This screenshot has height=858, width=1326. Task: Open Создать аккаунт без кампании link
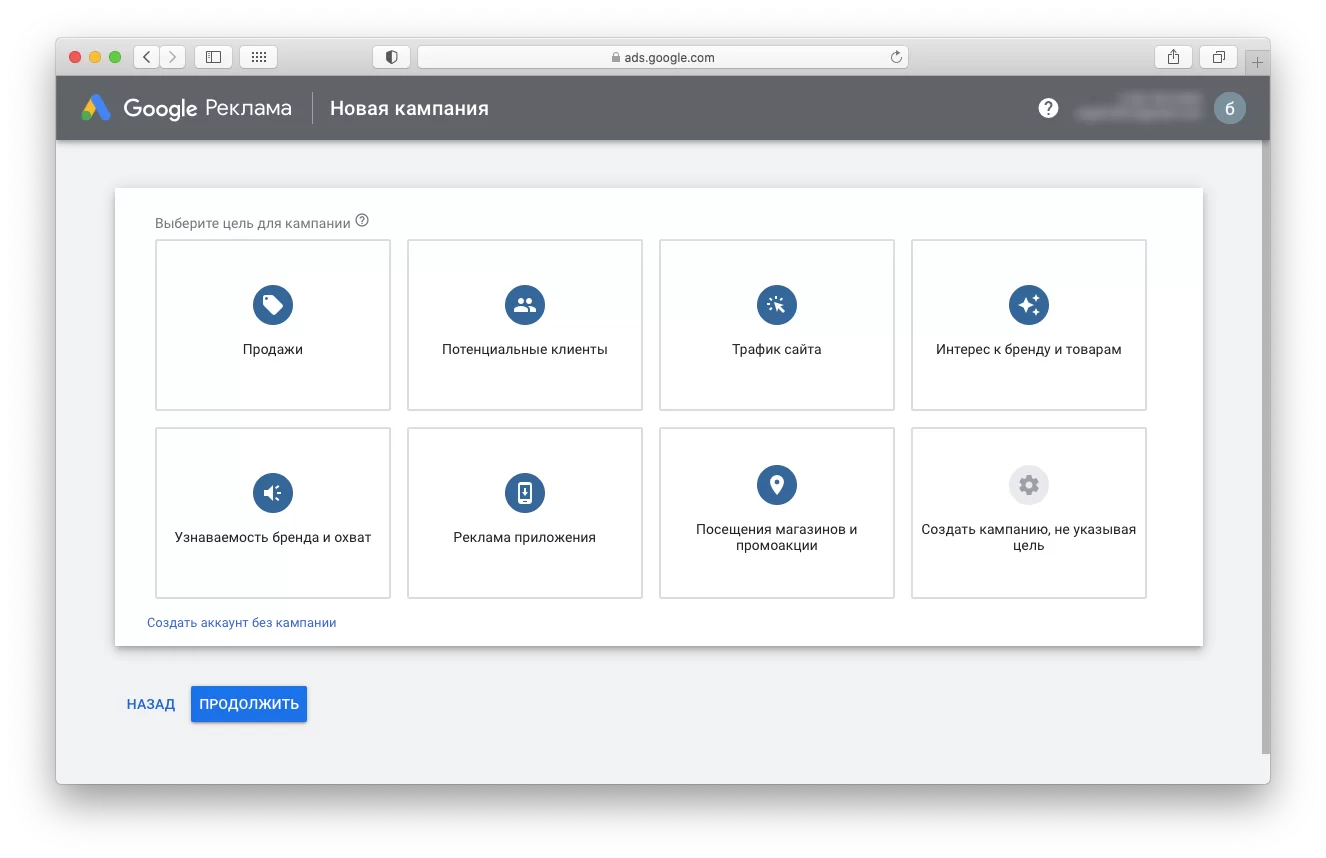coord(242,622)
